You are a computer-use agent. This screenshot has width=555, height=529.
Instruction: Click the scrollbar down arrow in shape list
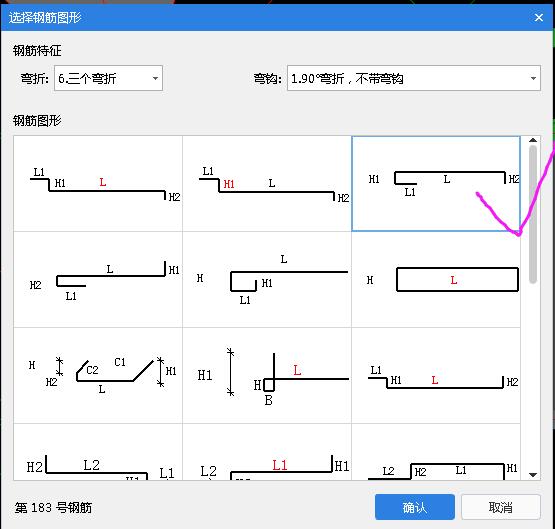click(x=533, y=475)
